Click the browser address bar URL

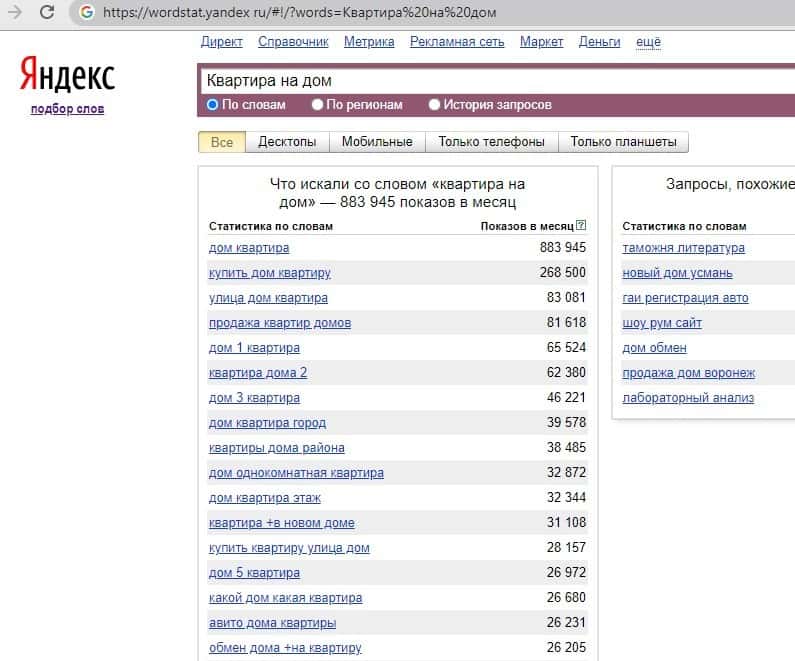pos(300,13)
